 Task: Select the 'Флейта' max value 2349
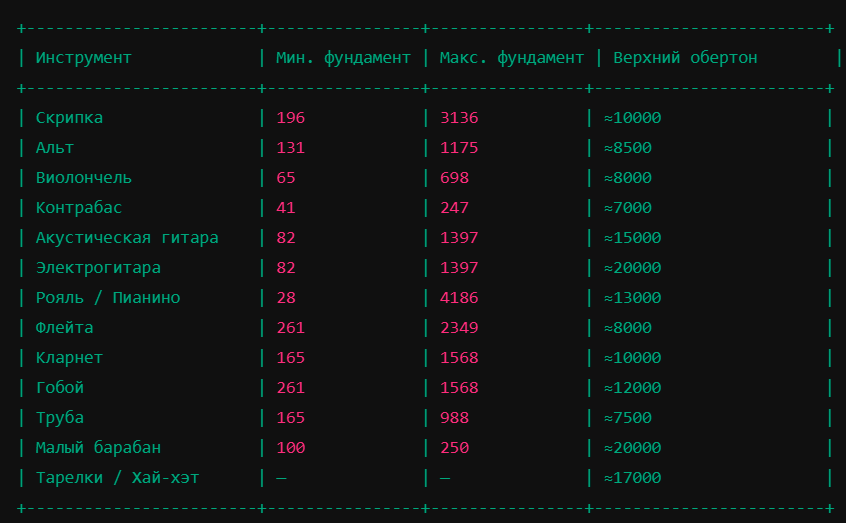click(459, 328)
